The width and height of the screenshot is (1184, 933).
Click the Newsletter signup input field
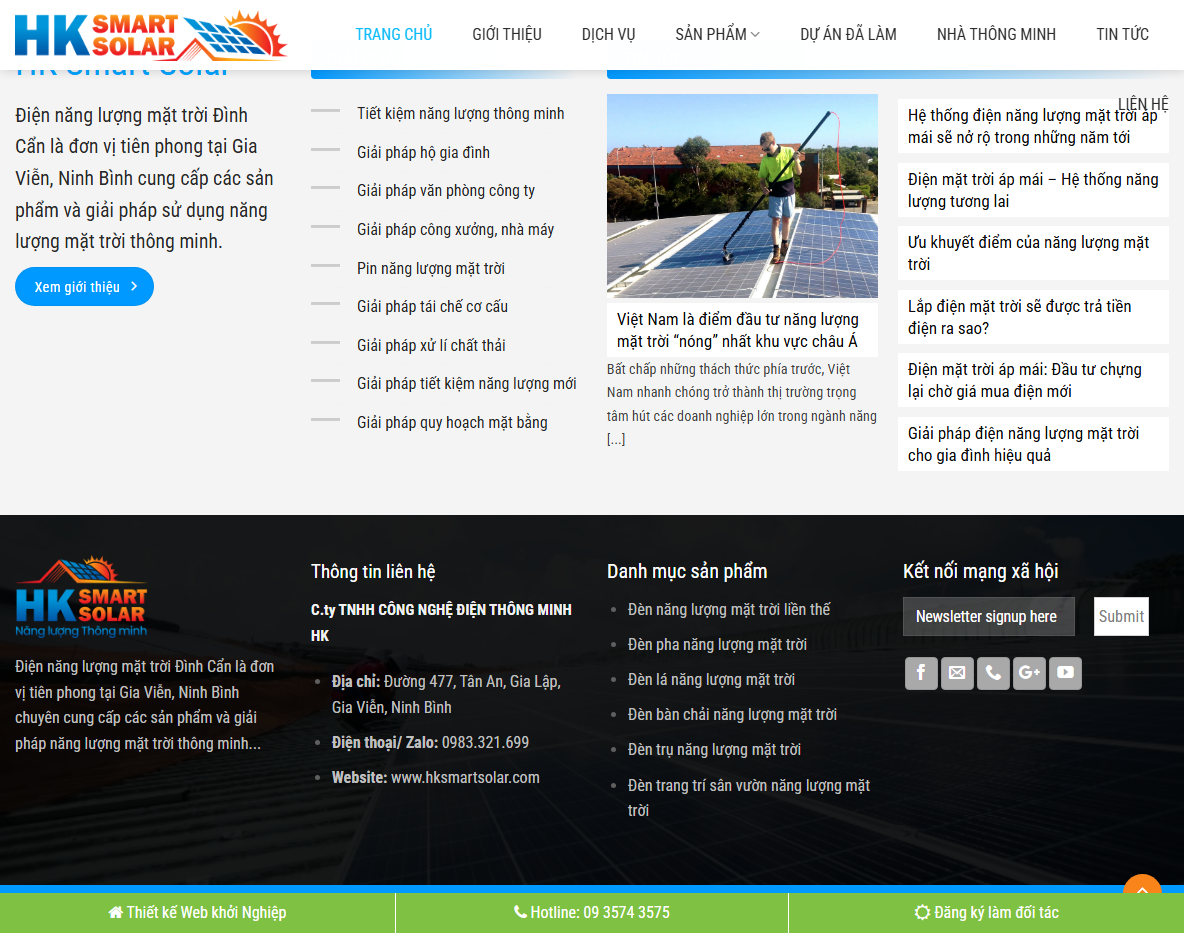pos(988,616)
